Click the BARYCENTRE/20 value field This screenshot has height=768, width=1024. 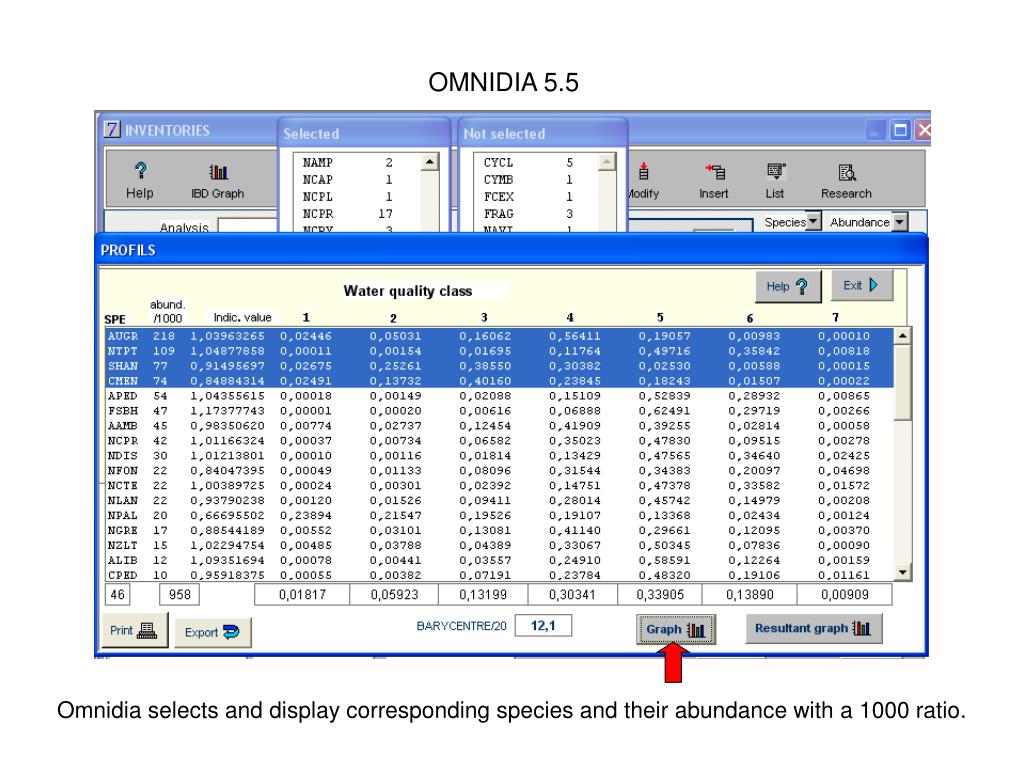(x=543, y=626)
